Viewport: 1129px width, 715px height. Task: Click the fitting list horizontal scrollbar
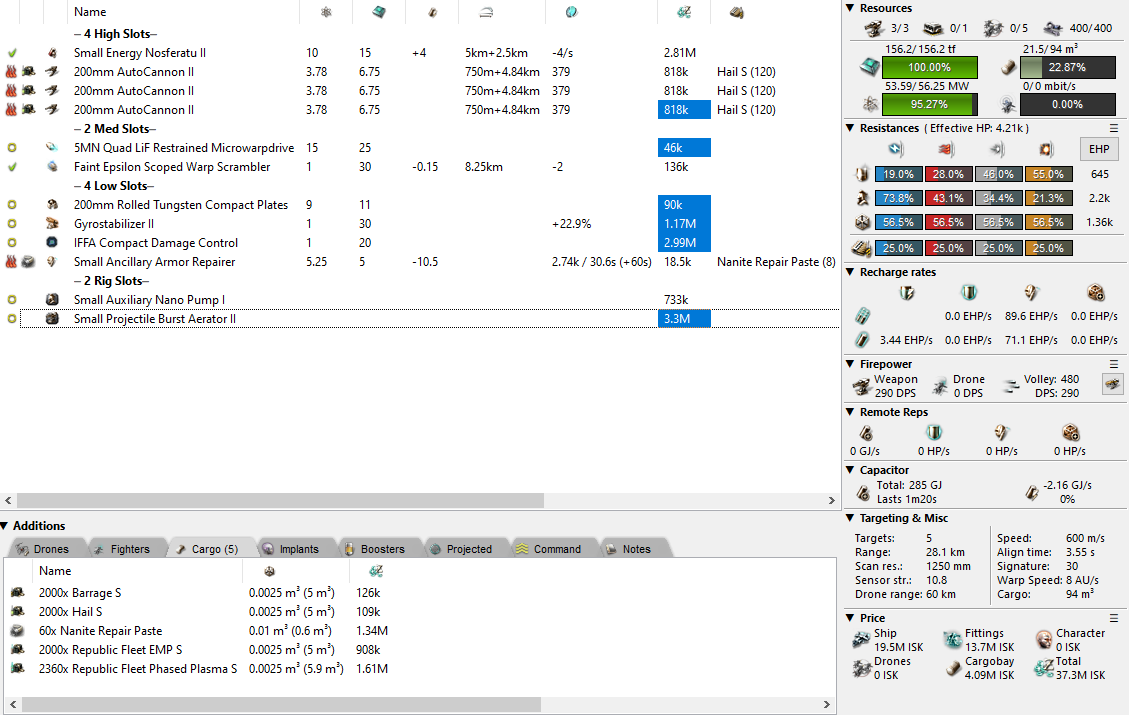(280, 499)
